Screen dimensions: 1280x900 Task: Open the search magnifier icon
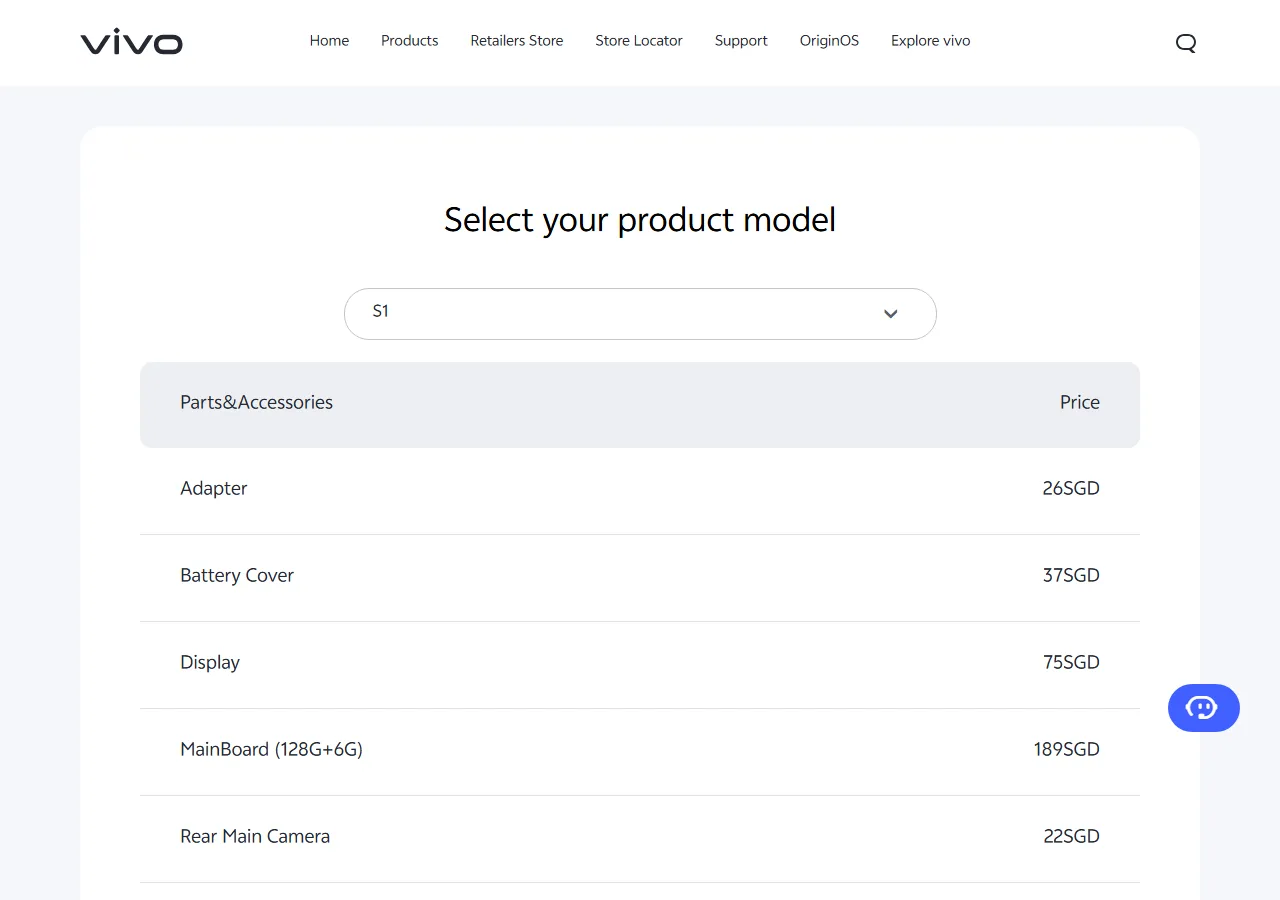coord(1186,43)
